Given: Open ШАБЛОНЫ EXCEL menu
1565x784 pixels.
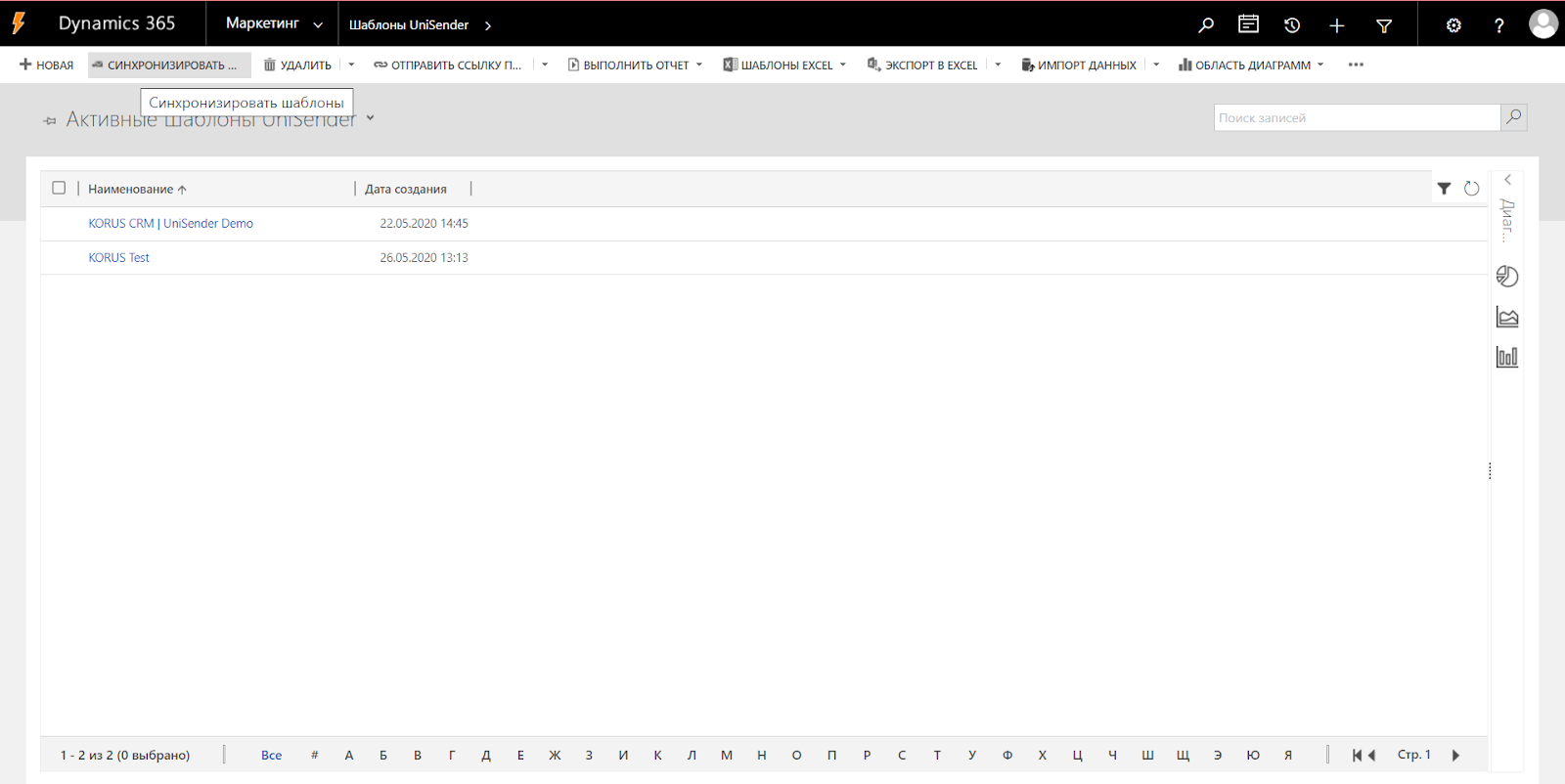Looking at the screenshot, I should pos(784,65).
